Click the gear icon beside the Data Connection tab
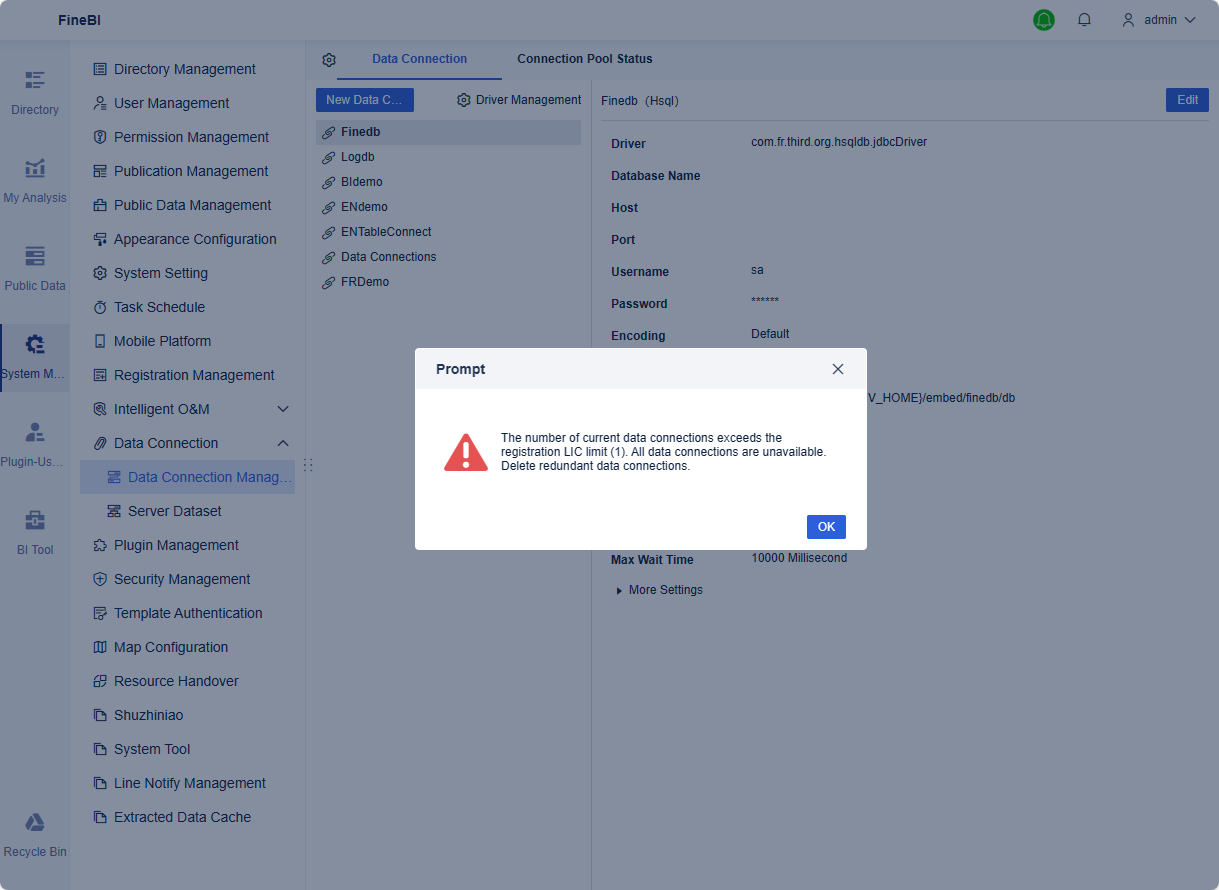The width and height of the screenshot is (1219, 890). pos(329,60)
